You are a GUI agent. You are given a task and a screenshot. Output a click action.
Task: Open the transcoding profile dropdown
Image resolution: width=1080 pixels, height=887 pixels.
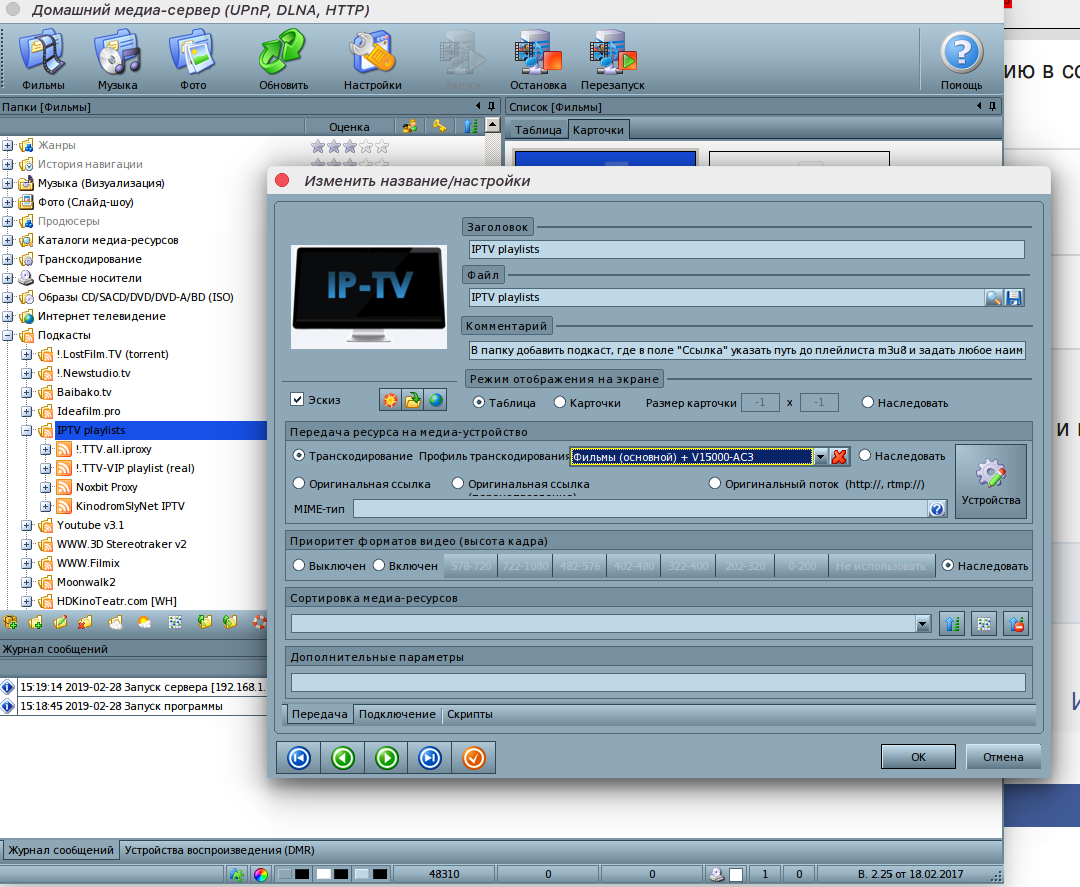pyautogui.click(x=820, y=457)
